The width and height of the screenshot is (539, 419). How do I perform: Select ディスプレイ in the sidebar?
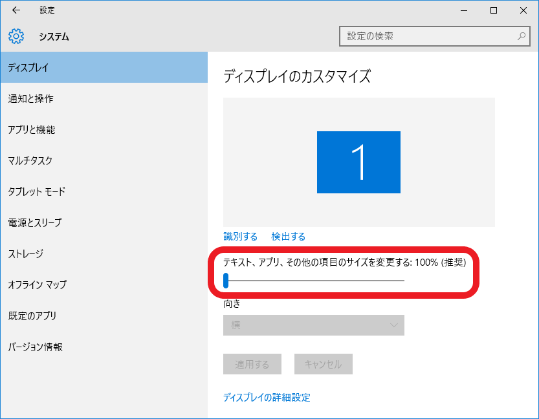click(104, 67)
